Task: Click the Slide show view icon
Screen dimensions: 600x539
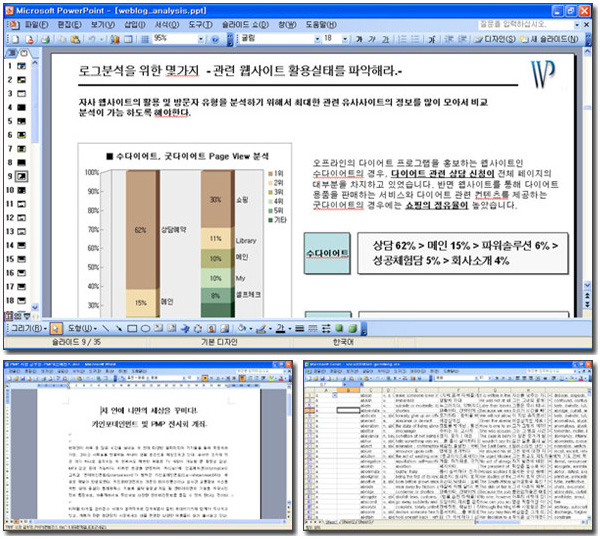Action: pos(27,316)
